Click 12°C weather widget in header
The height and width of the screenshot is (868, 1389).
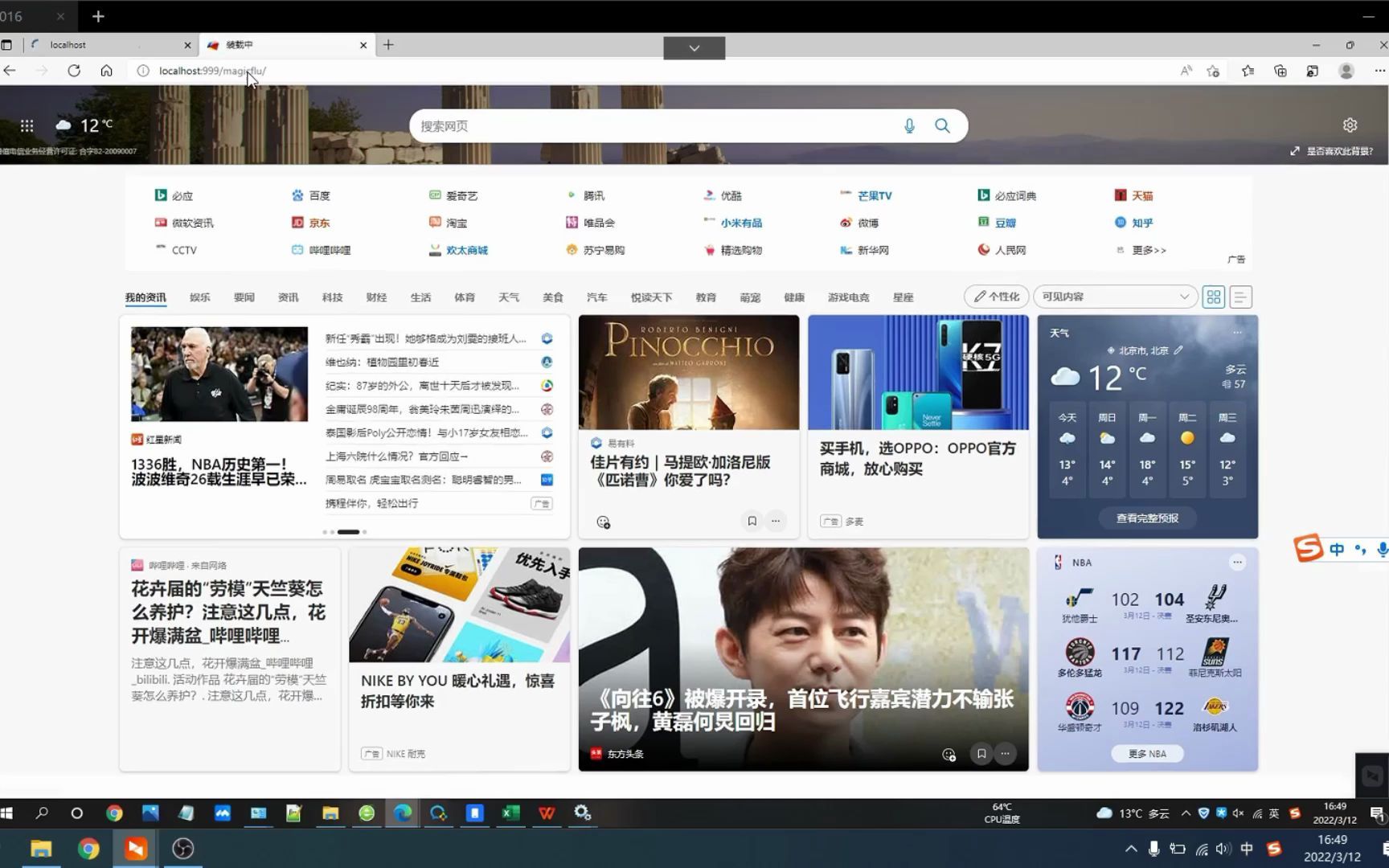coord(84,125)
